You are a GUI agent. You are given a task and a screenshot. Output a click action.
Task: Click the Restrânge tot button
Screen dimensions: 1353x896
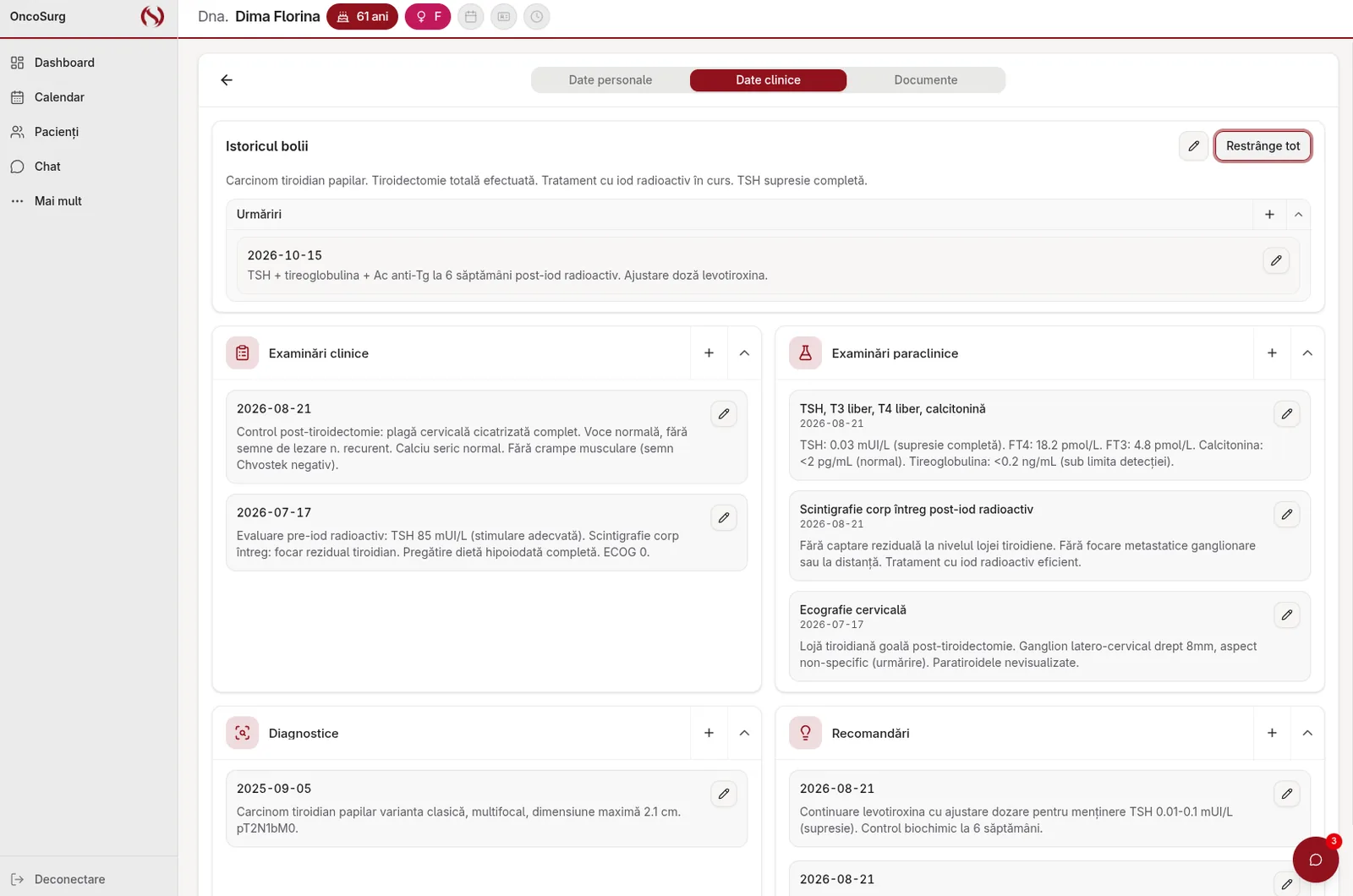coord(1263,146)
